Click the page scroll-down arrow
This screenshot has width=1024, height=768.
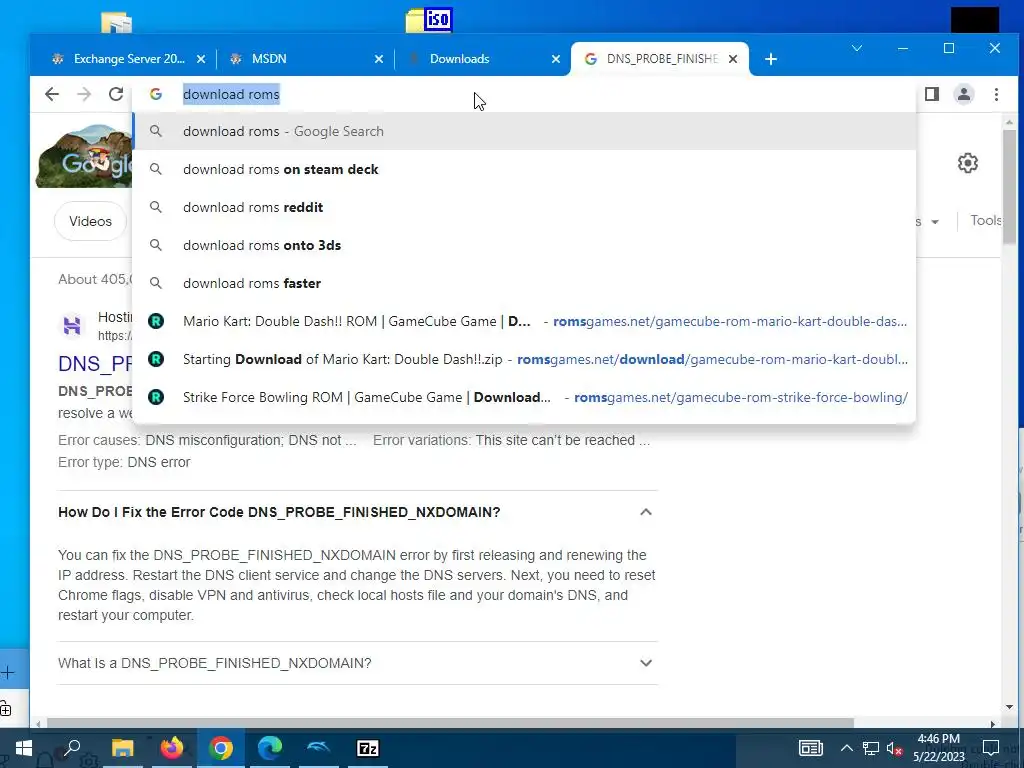[1010, 707]
